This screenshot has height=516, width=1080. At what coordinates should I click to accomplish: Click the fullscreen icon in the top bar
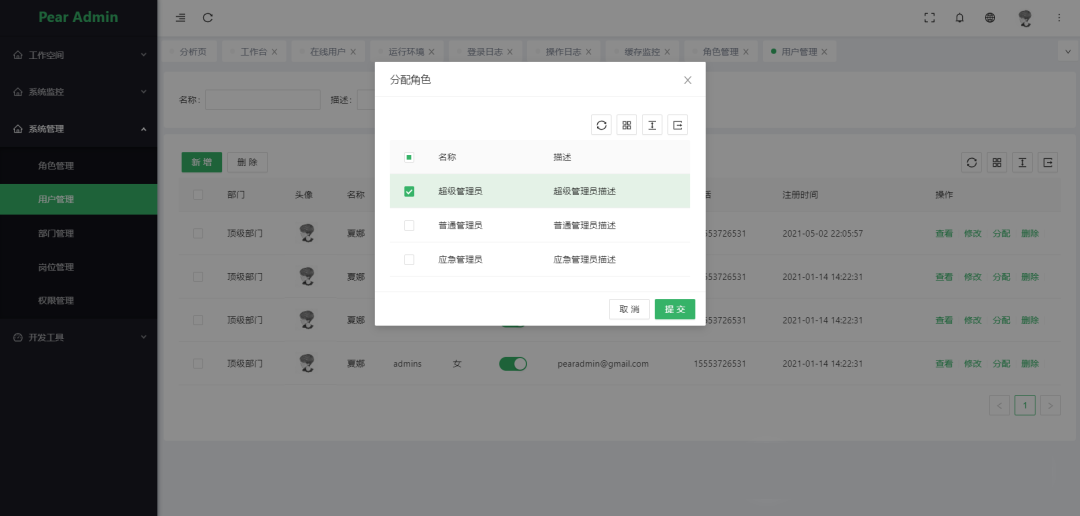(x=929, y=18)
